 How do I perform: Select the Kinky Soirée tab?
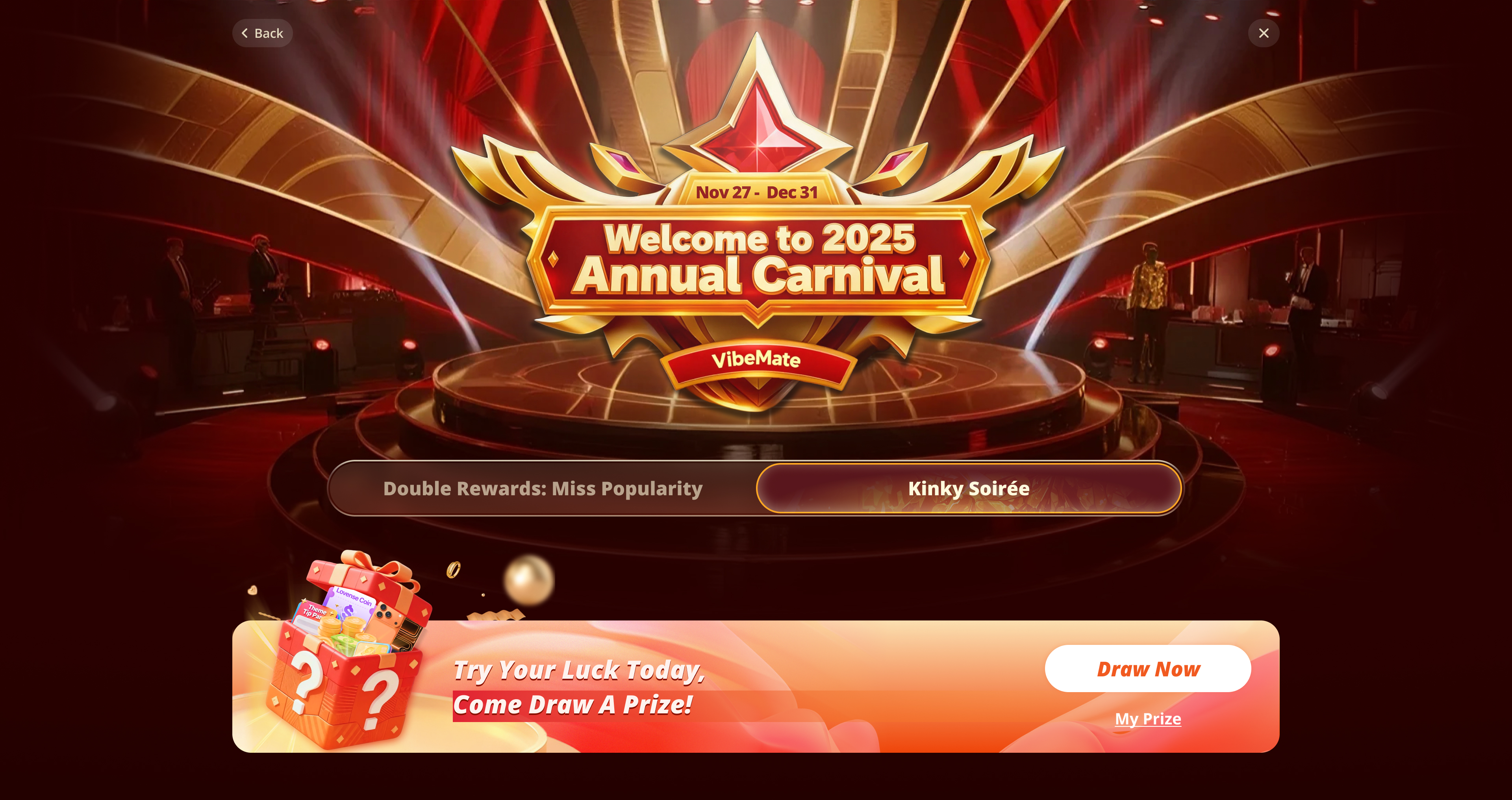click(969, 488)
